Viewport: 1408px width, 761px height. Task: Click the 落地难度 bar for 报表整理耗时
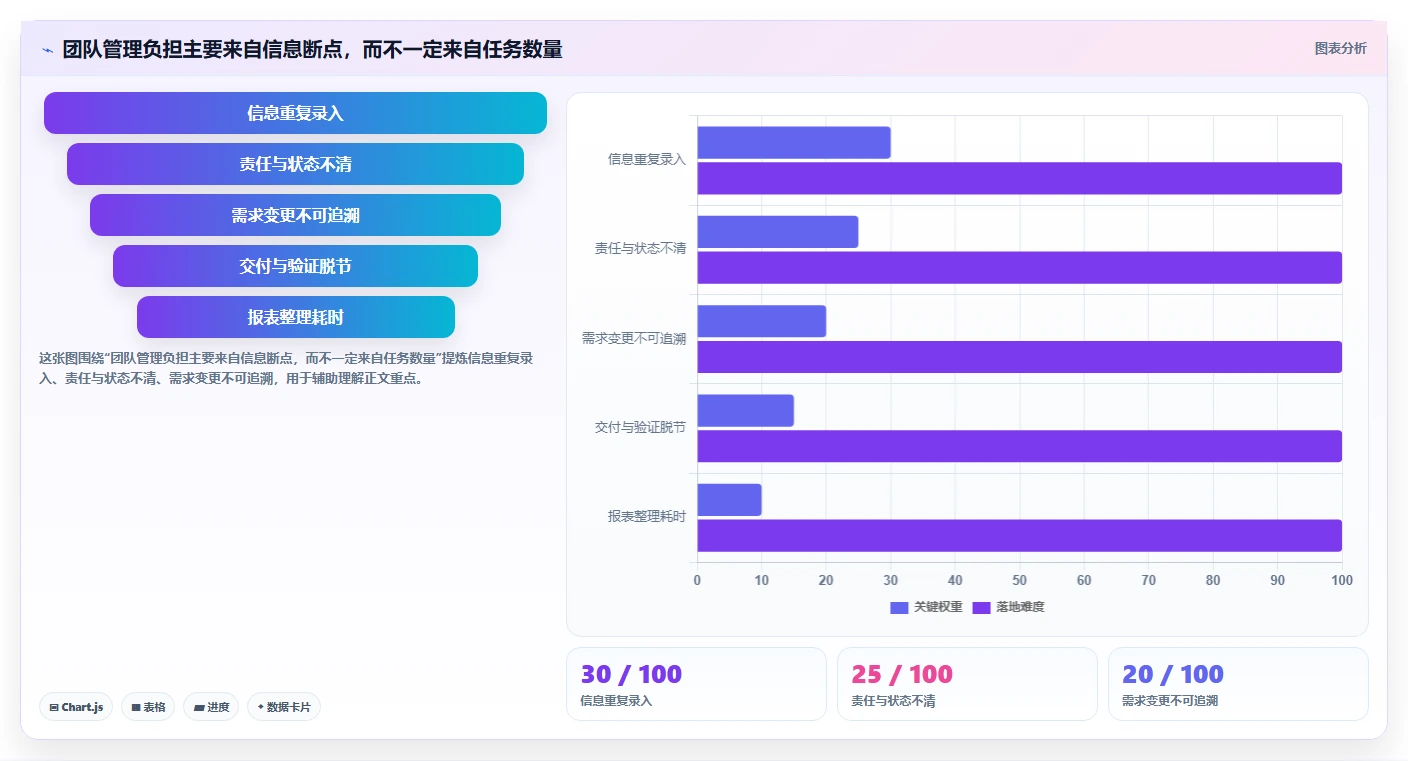pyautogui.click(x=1019, y=535)
